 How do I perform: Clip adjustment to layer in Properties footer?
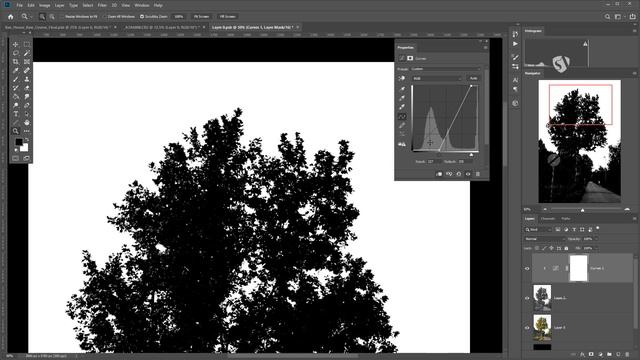pyautogui.click(x=439, y=174)
